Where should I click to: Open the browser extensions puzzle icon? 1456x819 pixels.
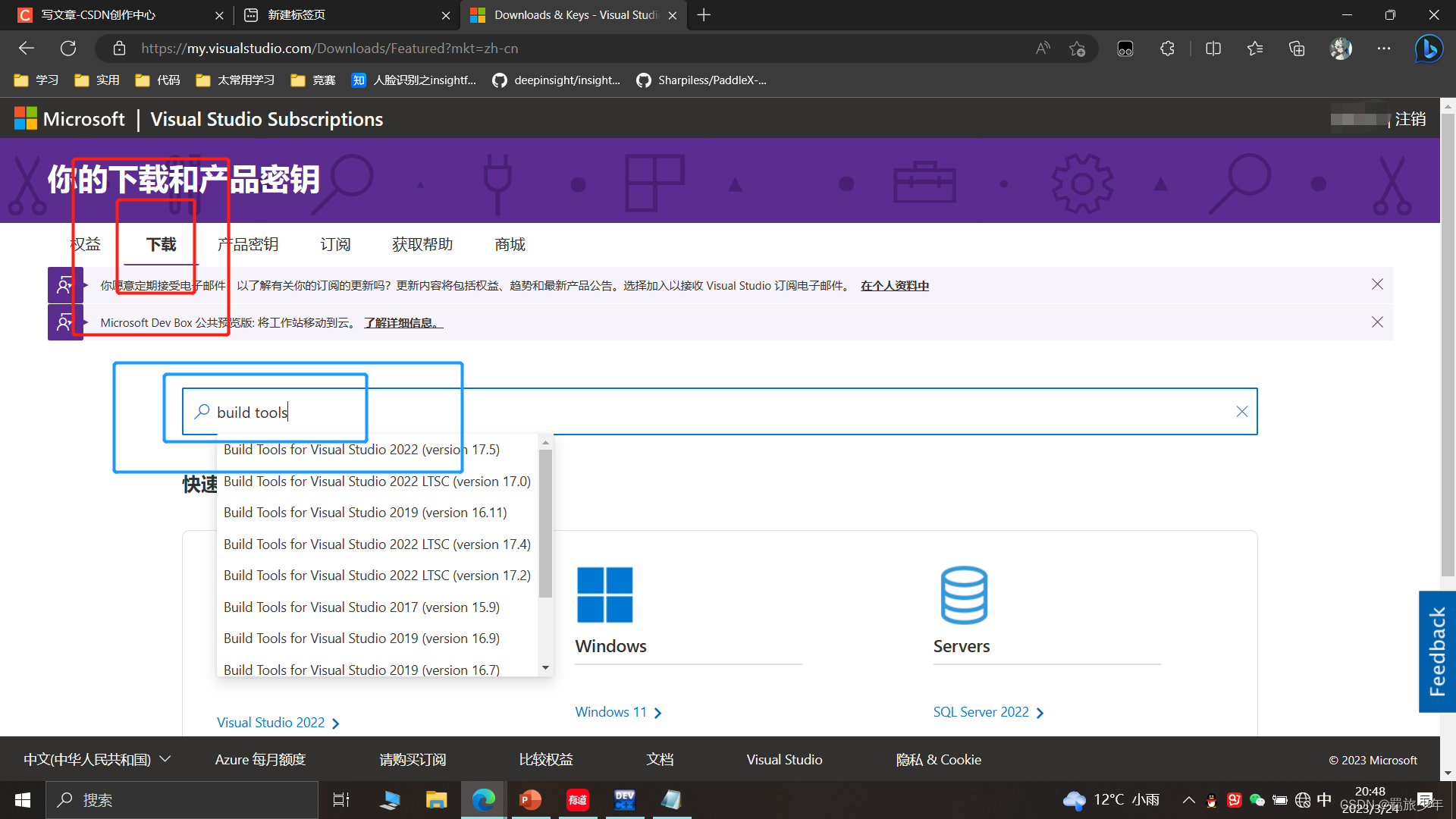(x=1167, y=49)
